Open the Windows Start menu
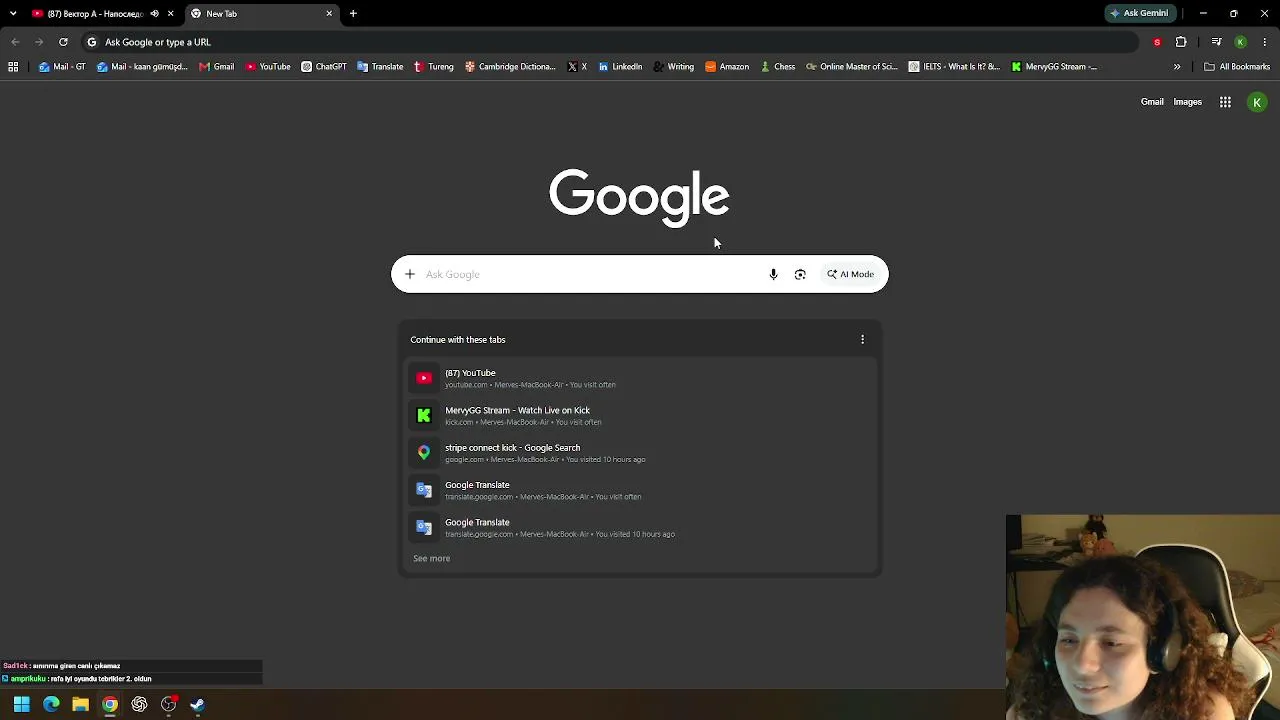 tap(21, 704)
